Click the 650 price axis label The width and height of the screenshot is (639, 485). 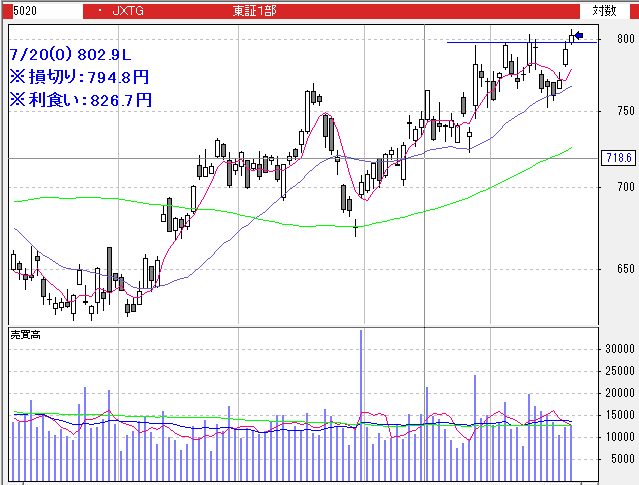626,269
